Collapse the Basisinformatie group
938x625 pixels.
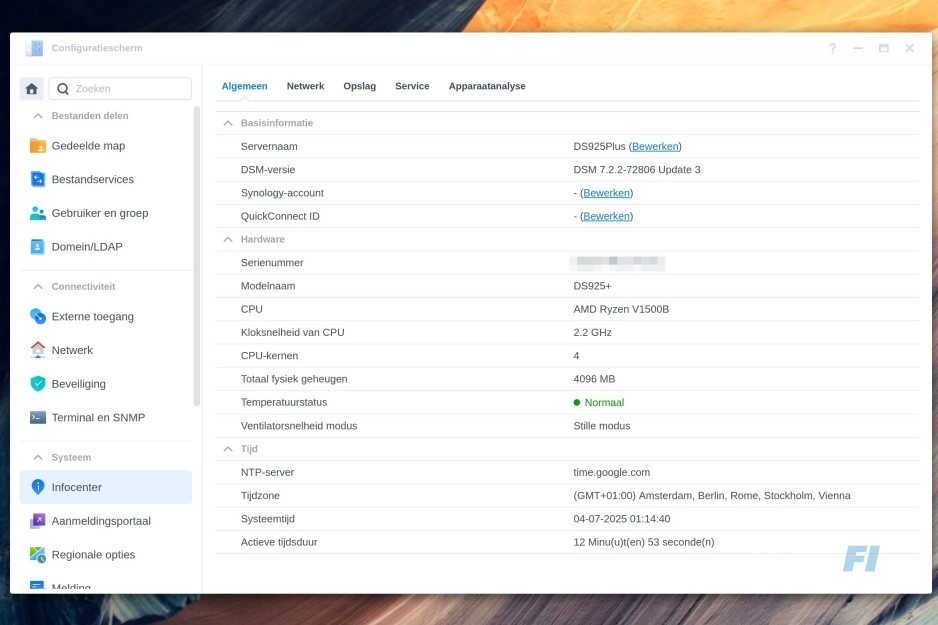pos(228,123)
